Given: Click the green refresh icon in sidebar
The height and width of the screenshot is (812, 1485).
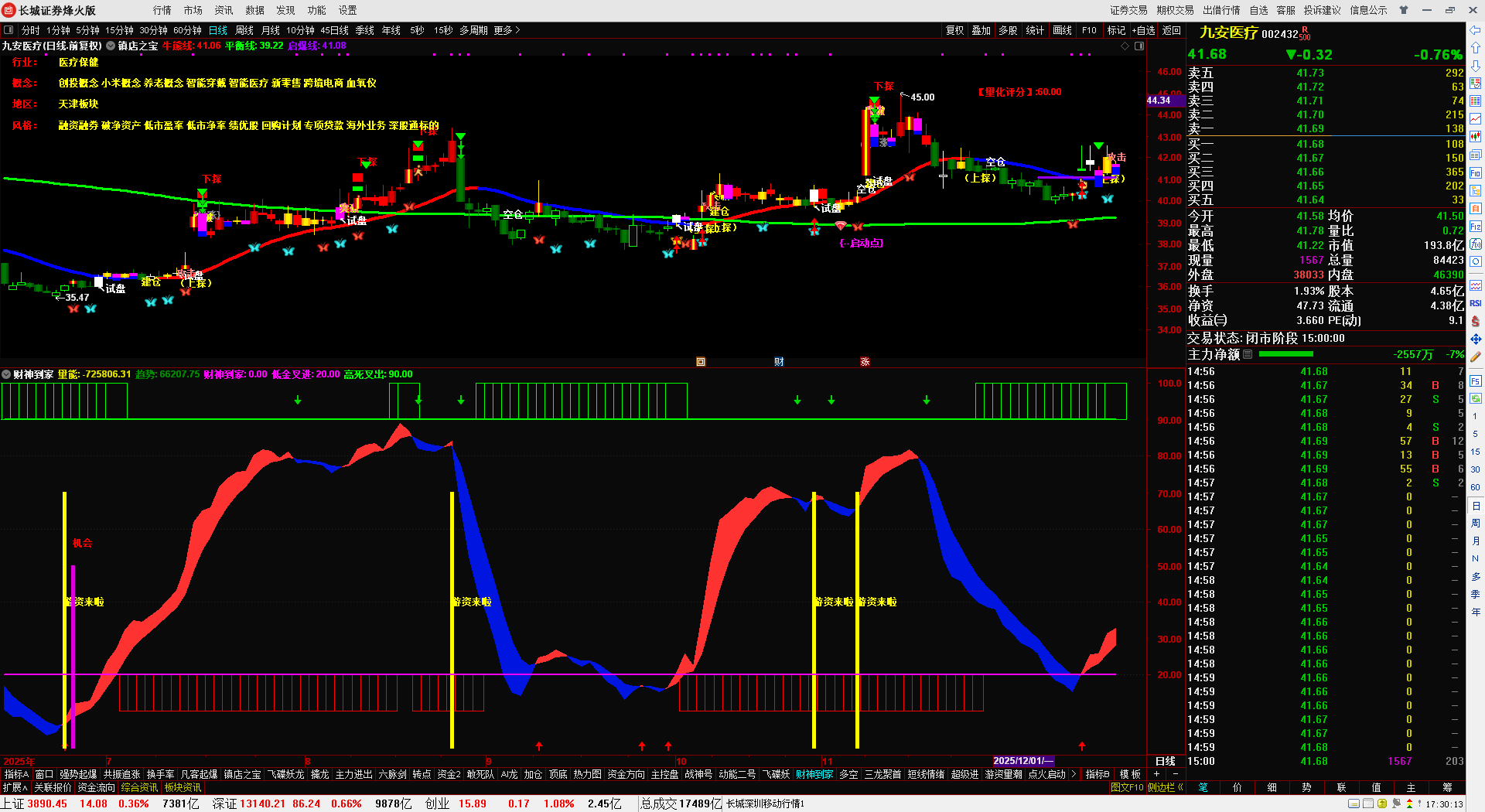Looking at the screenshot, I should (1476, 399).
